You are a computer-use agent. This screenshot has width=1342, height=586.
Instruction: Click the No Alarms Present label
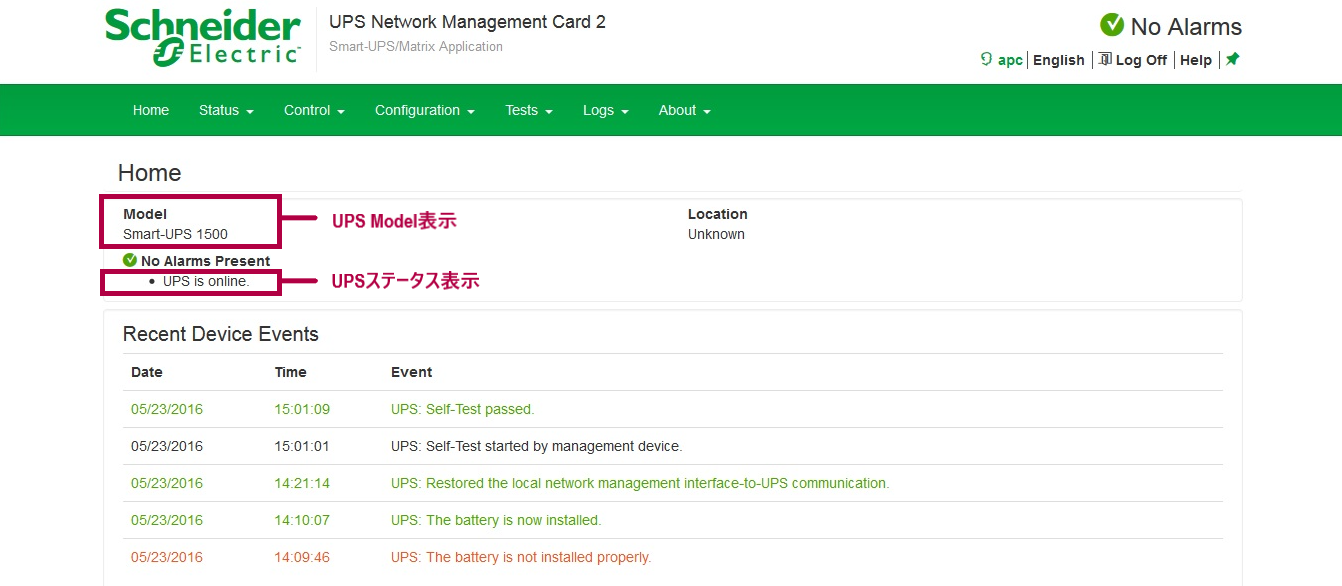(205, 261)
